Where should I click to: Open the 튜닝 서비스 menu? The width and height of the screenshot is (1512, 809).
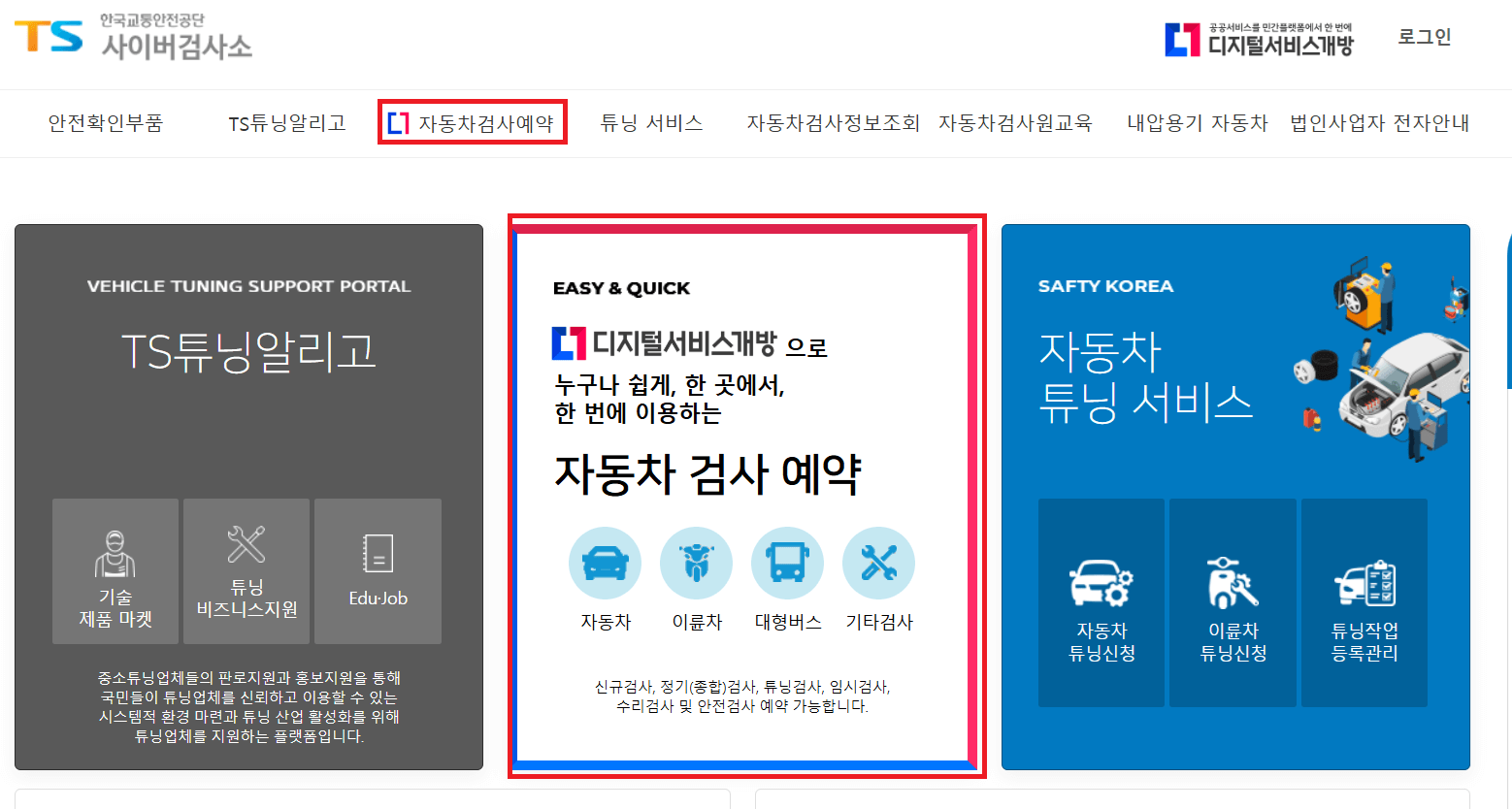[651, 123]
